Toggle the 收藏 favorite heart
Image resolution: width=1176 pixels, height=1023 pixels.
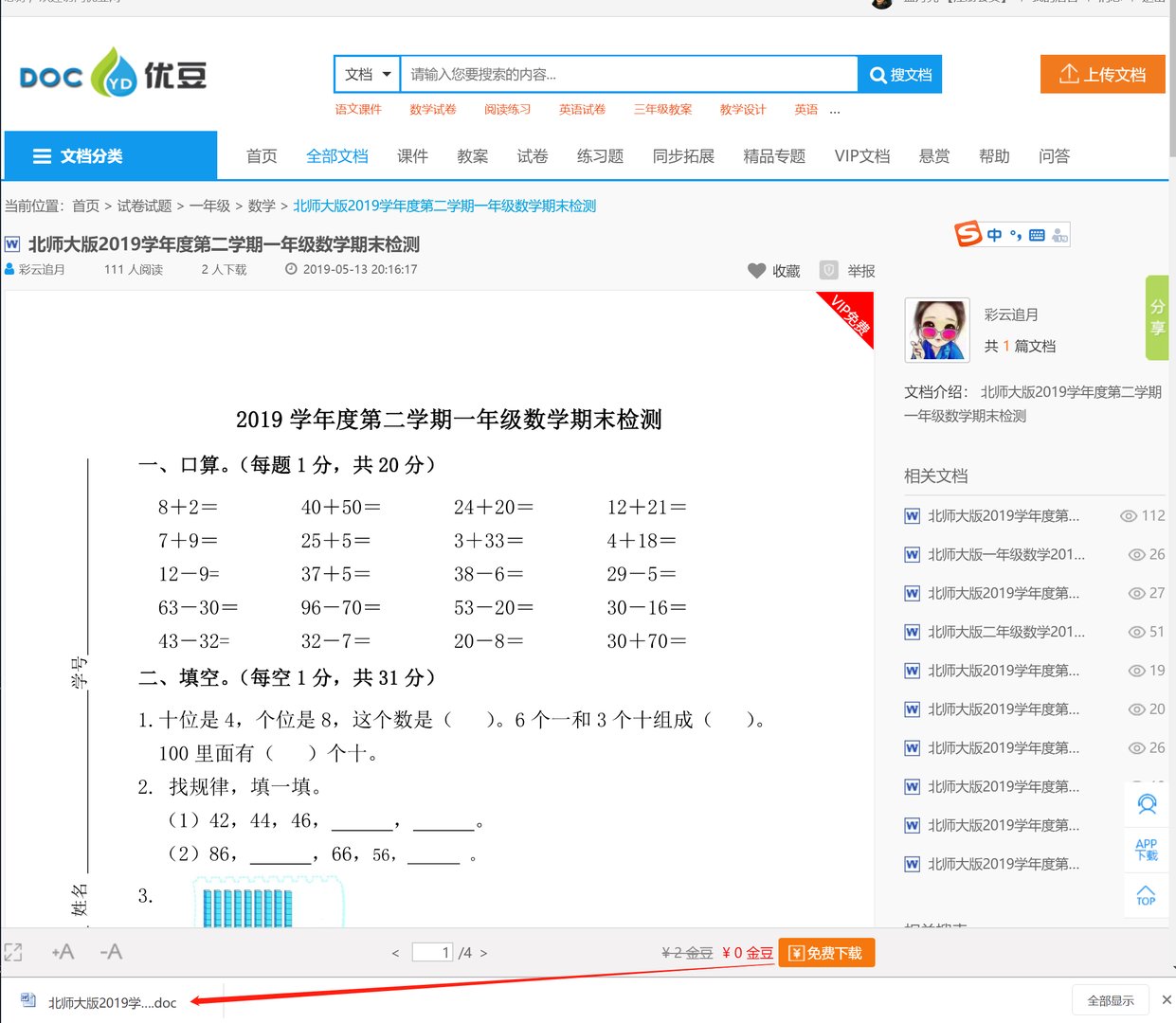click(755, 270)
